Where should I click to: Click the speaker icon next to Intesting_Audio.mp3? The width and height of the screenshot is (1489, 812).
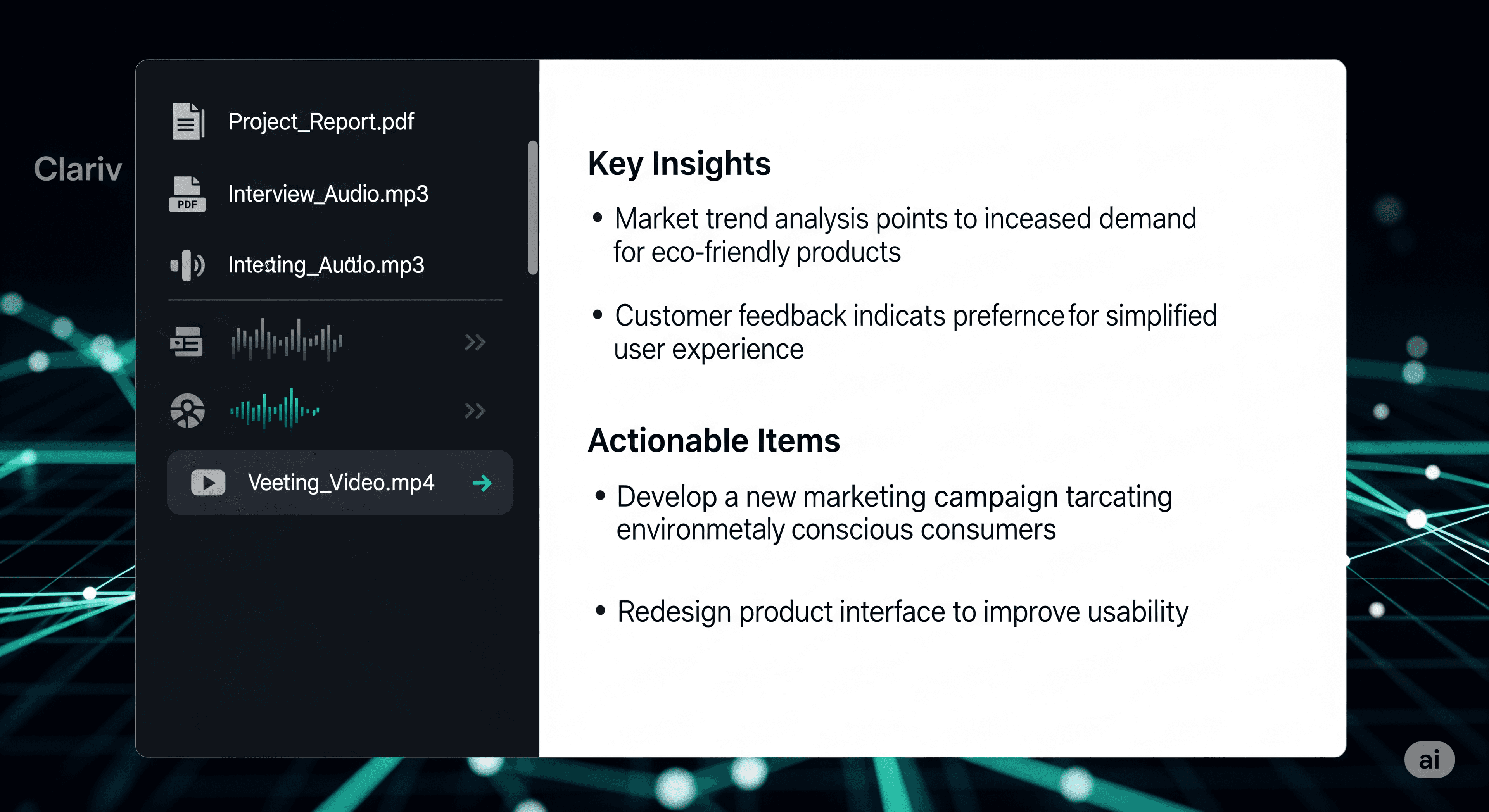(187, 265)
